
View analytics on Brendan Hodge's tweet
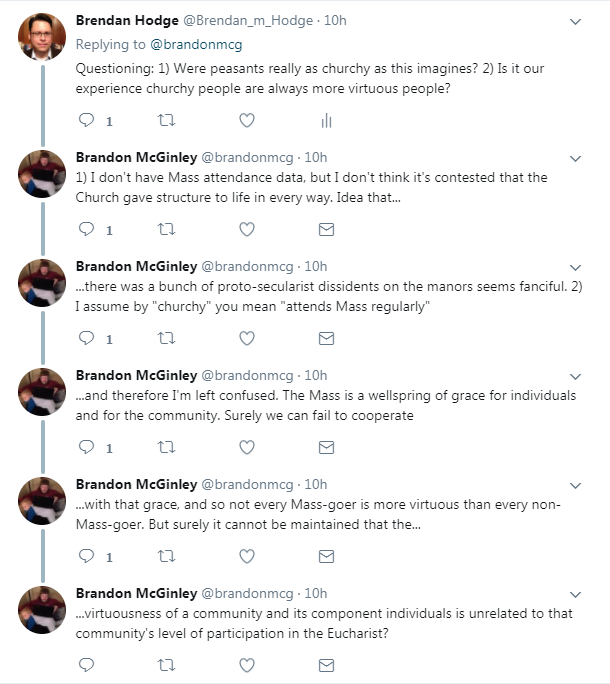point(325,121)
